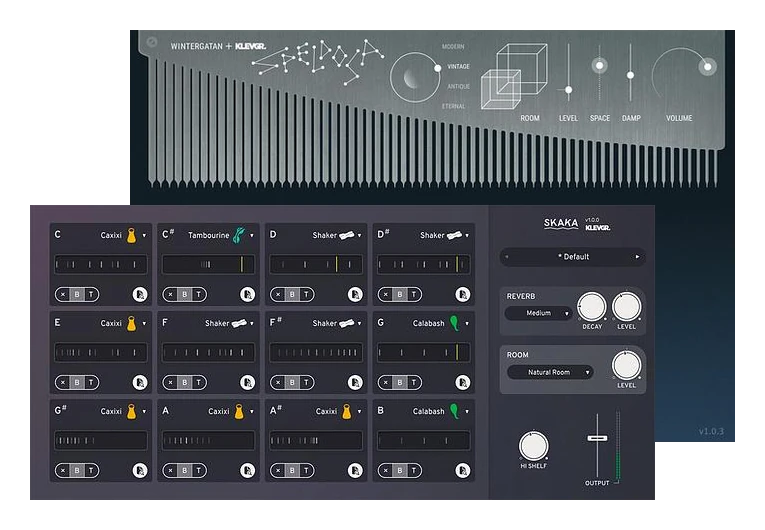Select Antique mode in Speldosa
Viewport: 765px width, 530px height.
(459, 86)
